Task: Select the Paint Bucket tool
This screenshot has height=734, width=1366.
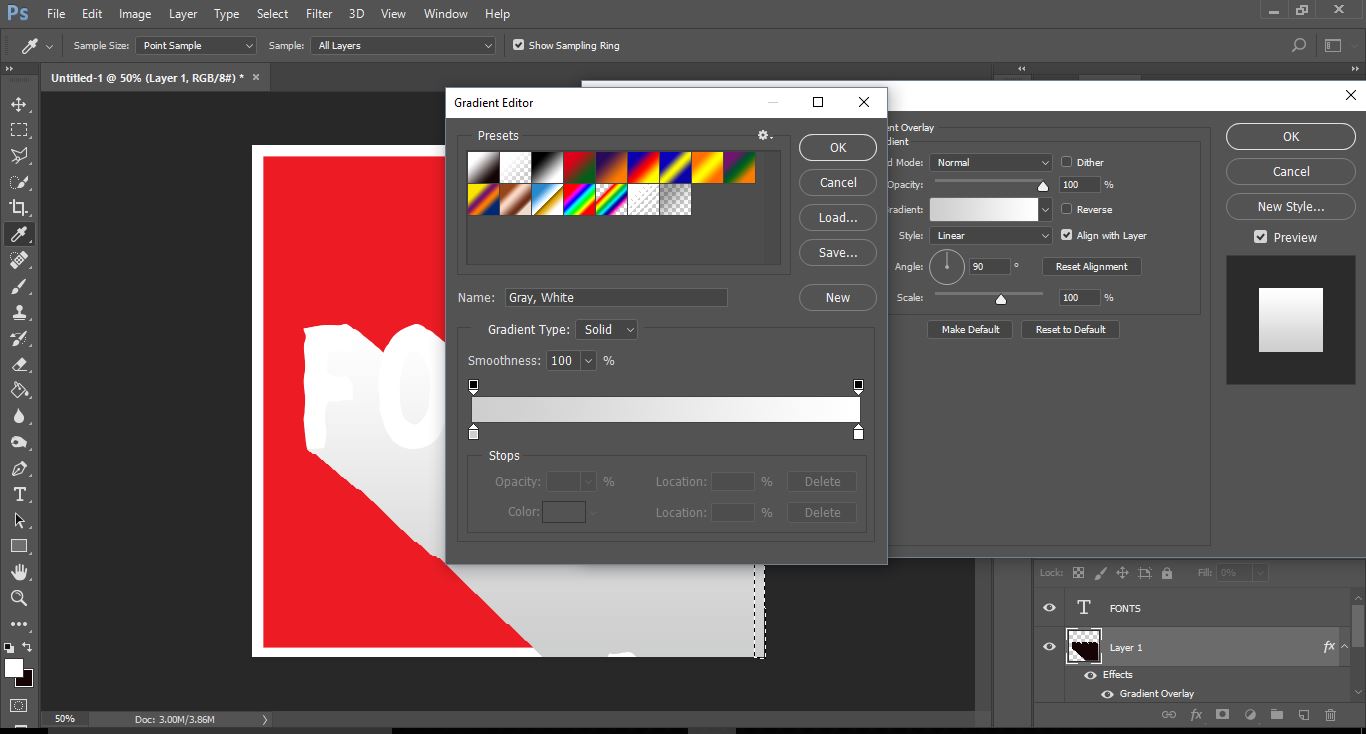Action: [19, 390]
